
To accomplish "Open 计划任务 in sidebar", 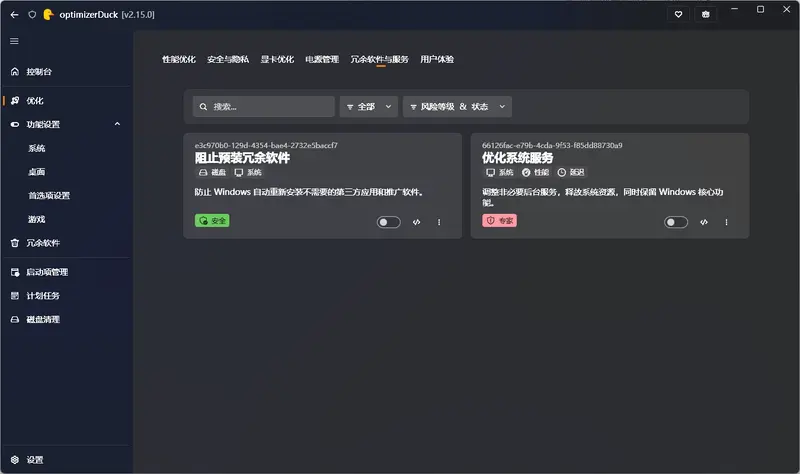I will click(66, 295).
